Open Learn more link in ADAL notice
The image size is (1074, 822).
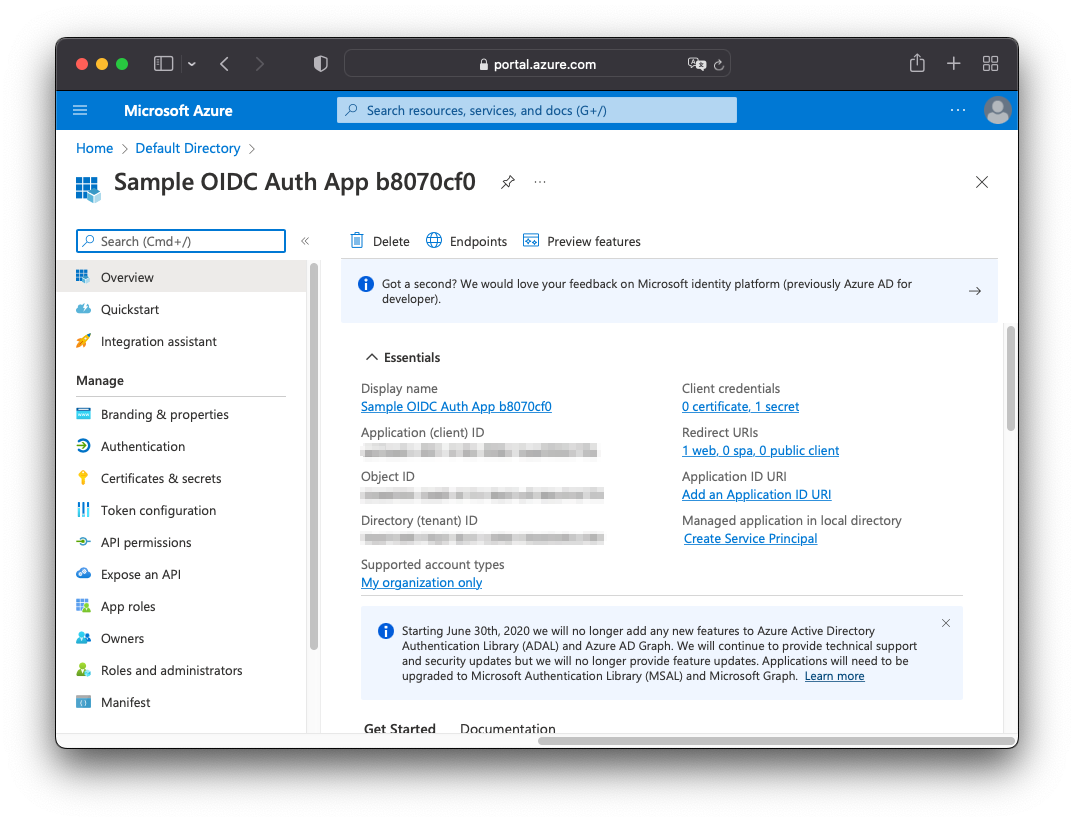click(x=834, y=676)
